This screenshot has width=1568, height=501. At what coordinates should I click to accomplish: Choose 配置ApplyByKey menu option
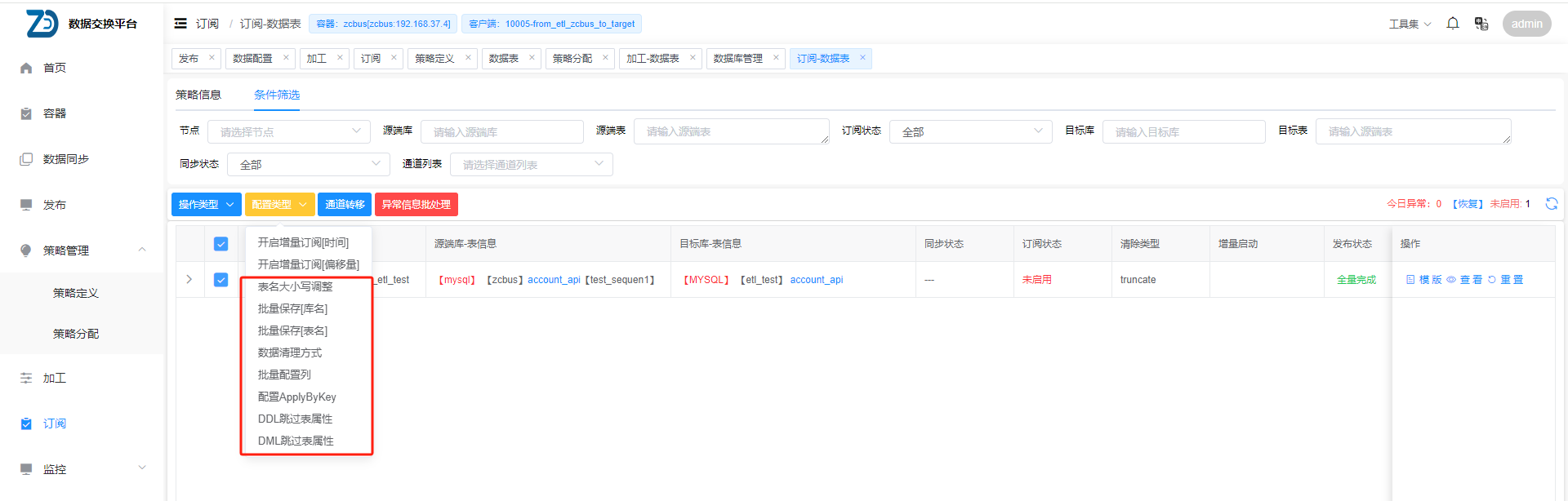pos(297,397)
